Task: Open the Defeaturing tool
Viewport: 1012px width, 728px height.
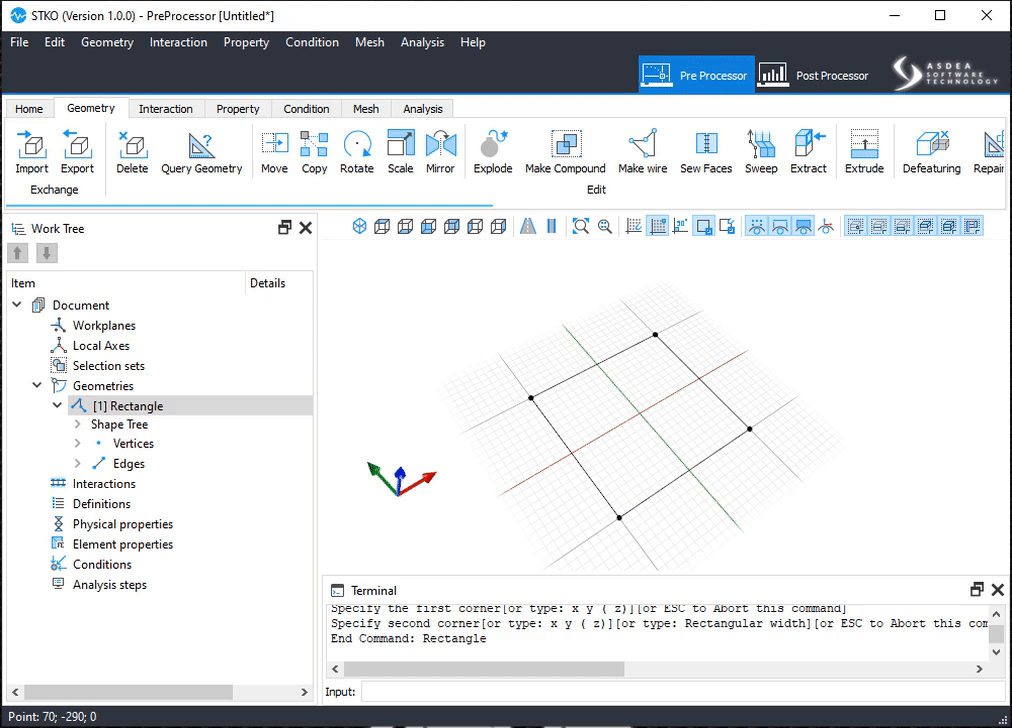Action: coord(931,152)
